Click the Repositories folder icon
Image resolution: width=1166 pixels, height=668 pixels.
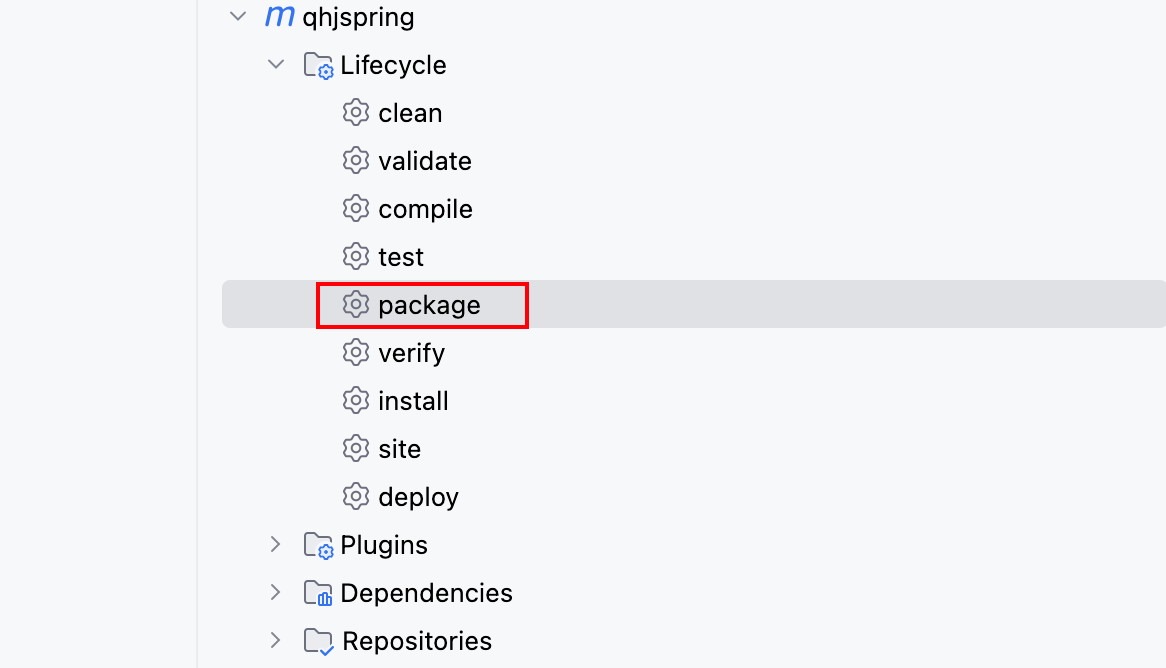318,641
